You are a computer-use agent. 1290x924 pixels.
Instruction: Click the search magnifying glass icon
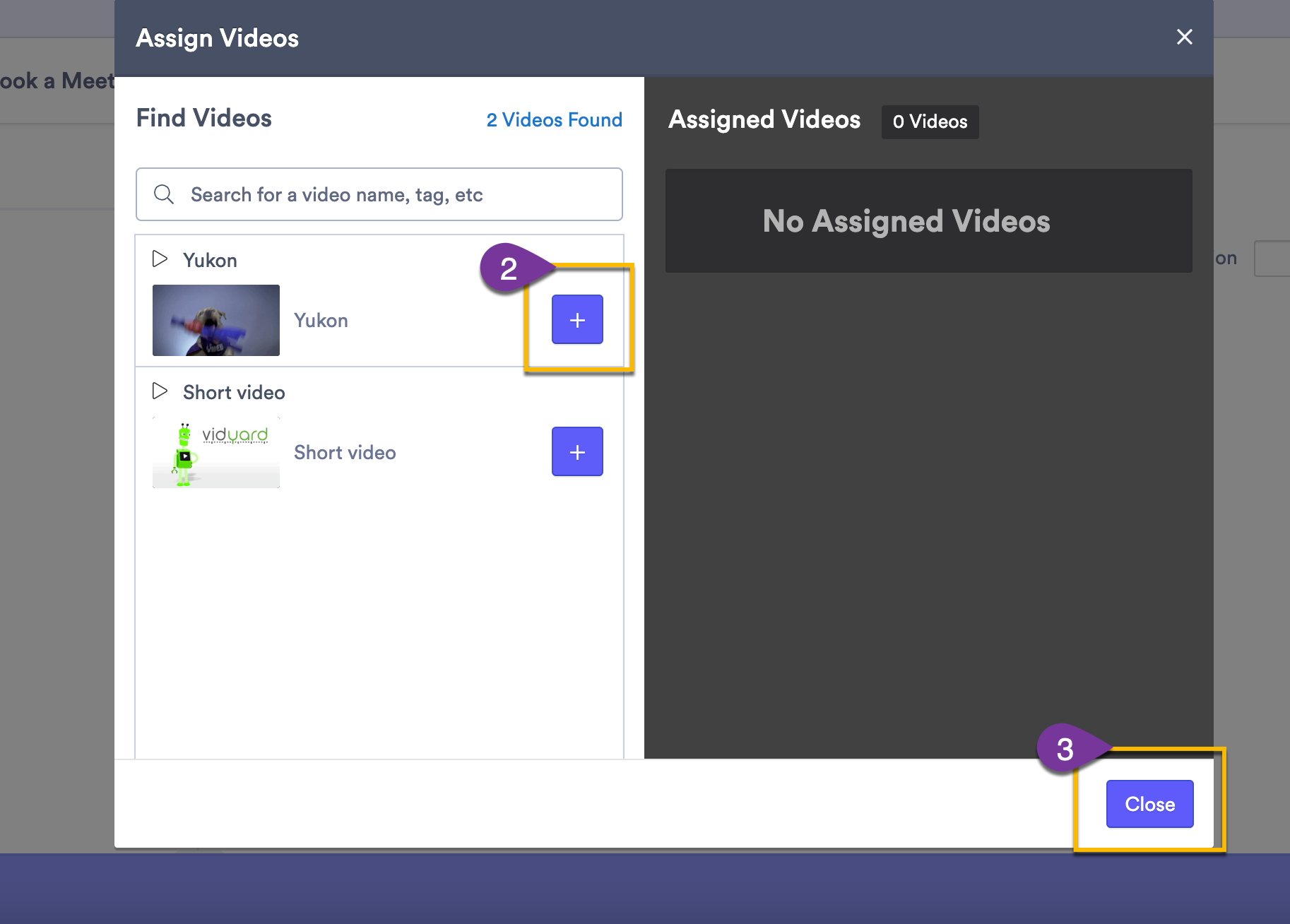coord(163,194)
